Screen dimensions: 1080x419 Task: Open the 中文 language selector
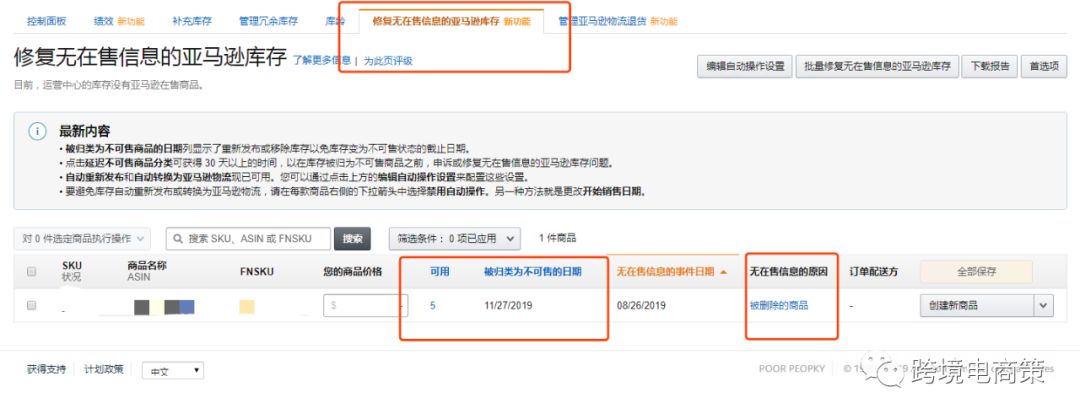click(171, 370)
